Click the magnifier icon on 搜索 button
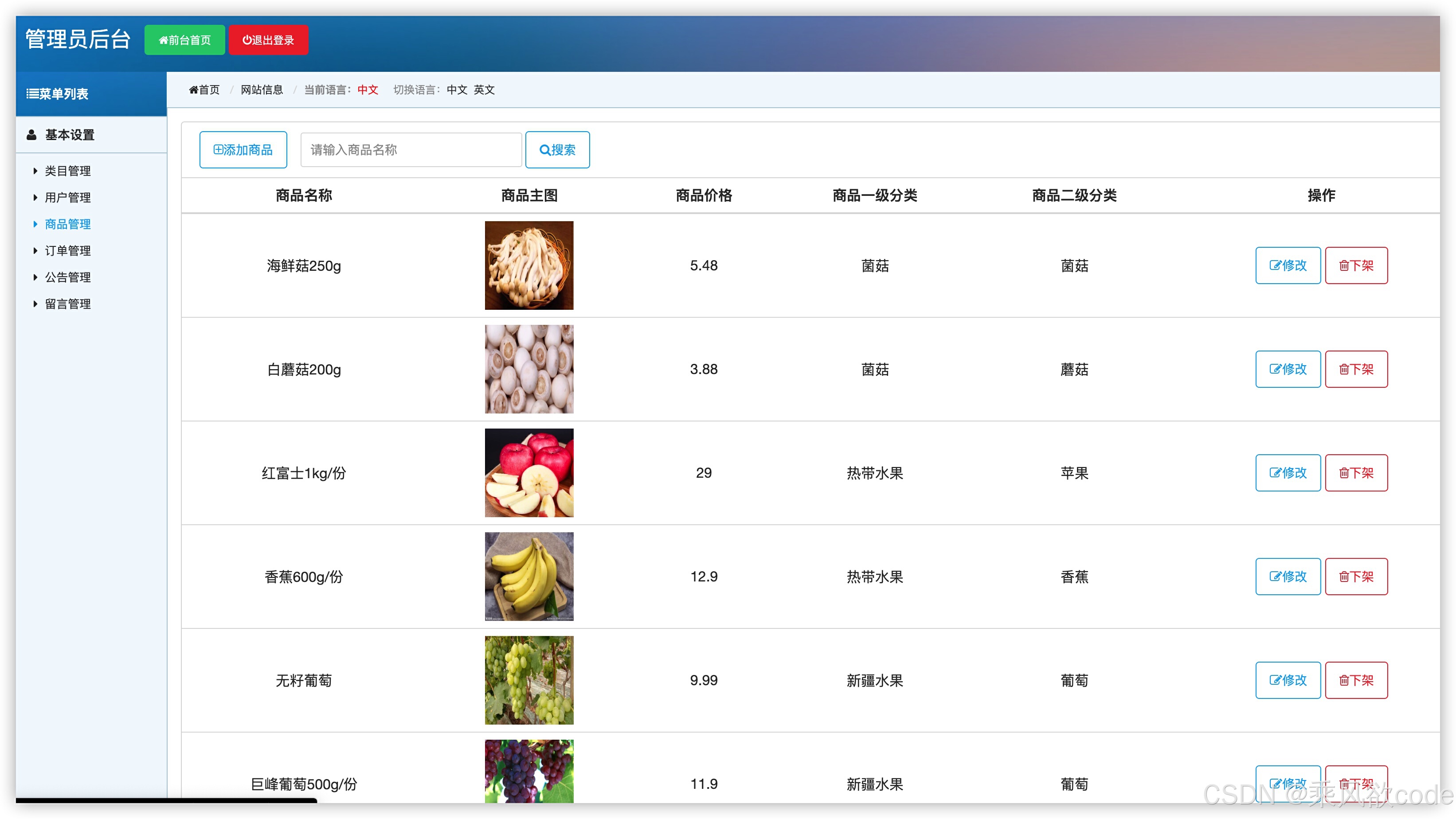This screenshot has height=819, width=1456. pyautogui.click(x=544, y=150)
